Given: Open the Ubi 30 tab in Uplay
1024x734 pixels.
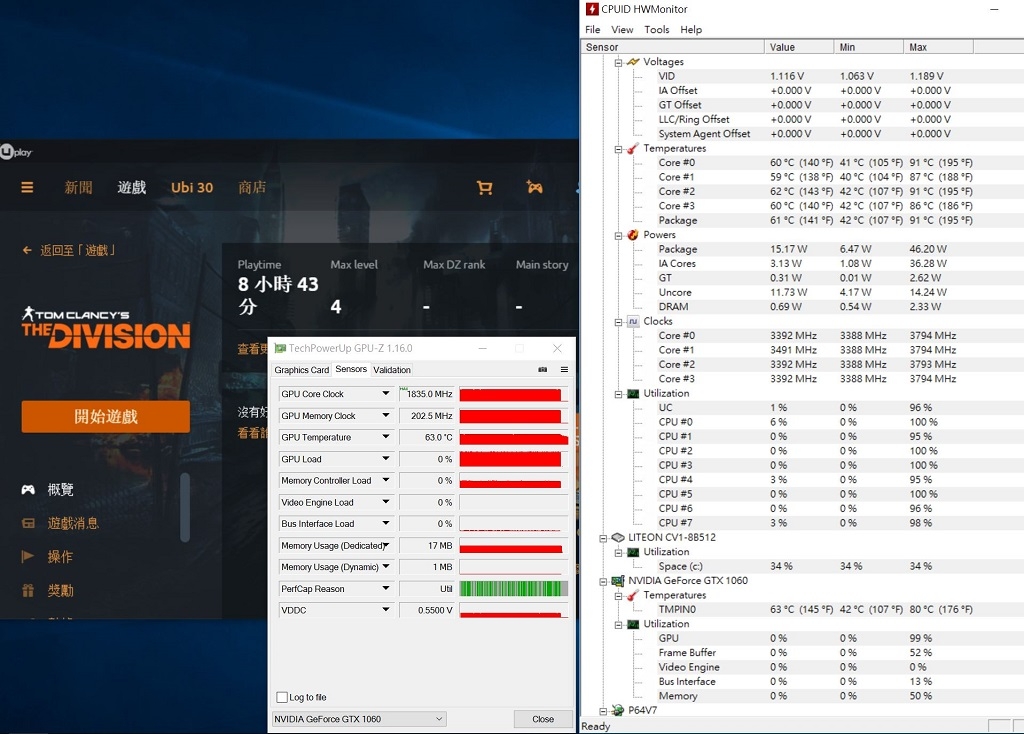Looking at the screenshot, I should click(x=192, y=187).
